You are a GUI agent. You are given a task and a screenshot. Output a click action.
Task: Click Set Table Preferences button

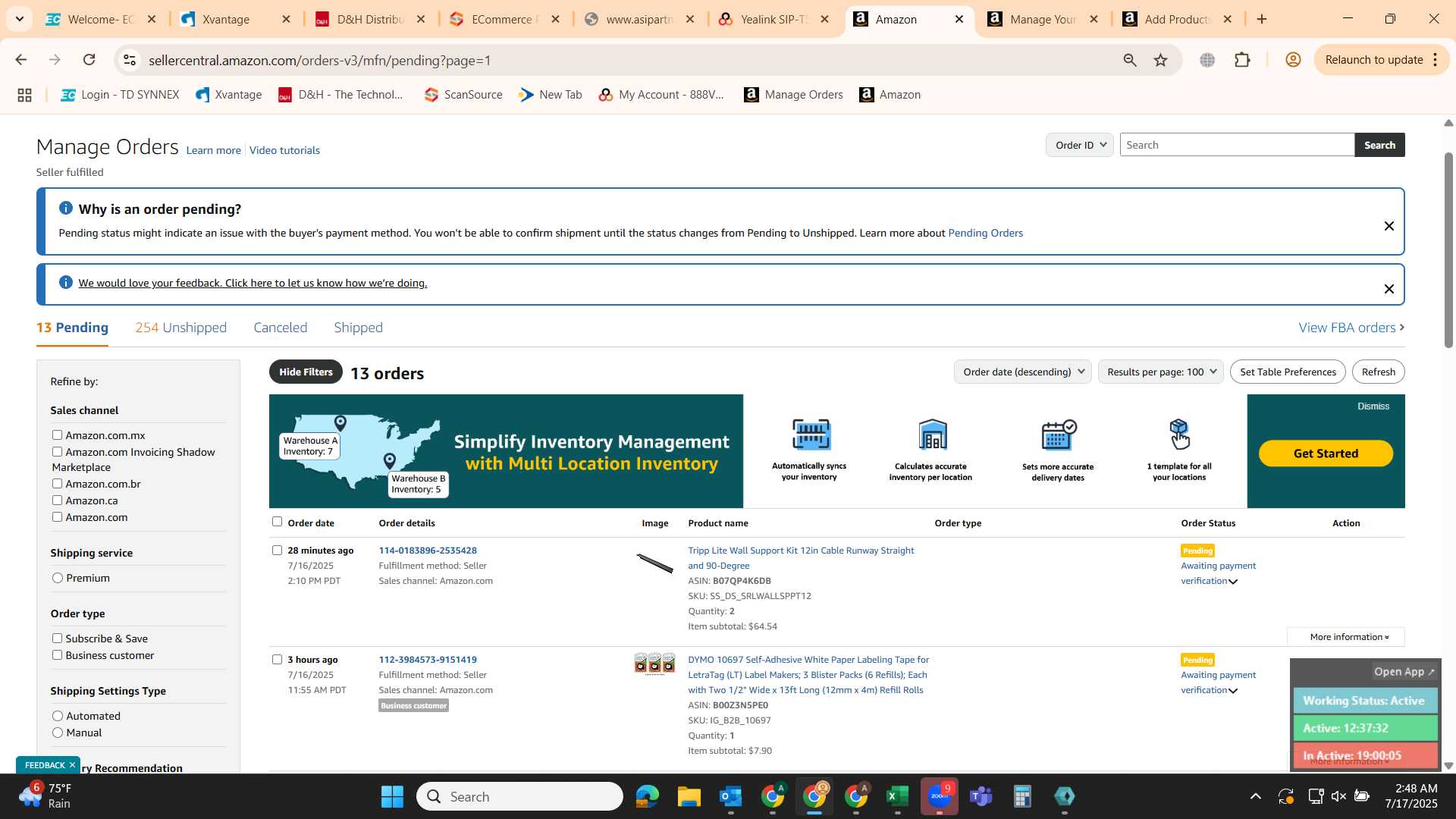click(x=1288, y=372)
